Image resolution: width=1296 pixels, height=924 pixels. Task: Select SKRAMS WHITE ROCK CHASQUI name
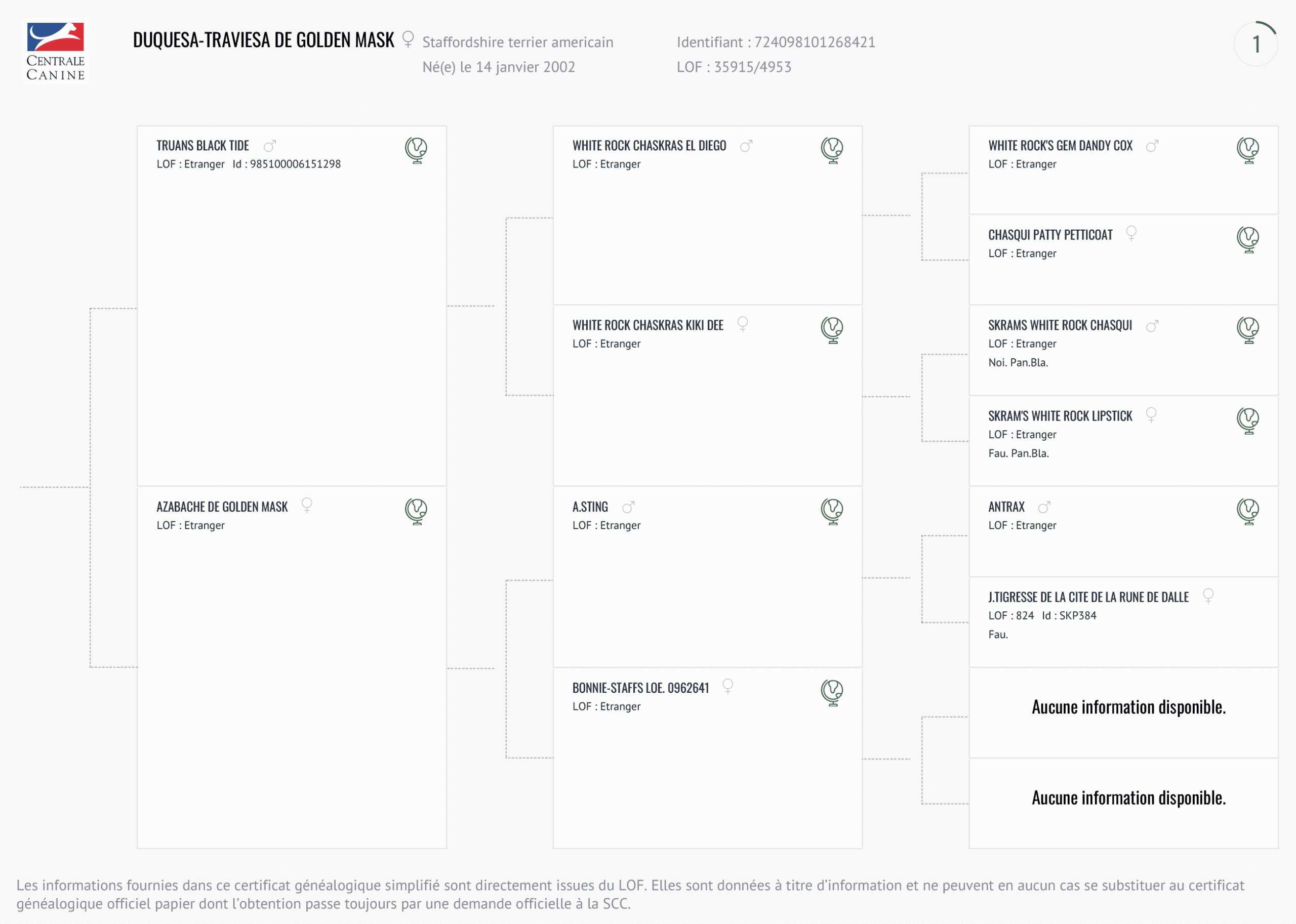click(x=1060, y=325)
